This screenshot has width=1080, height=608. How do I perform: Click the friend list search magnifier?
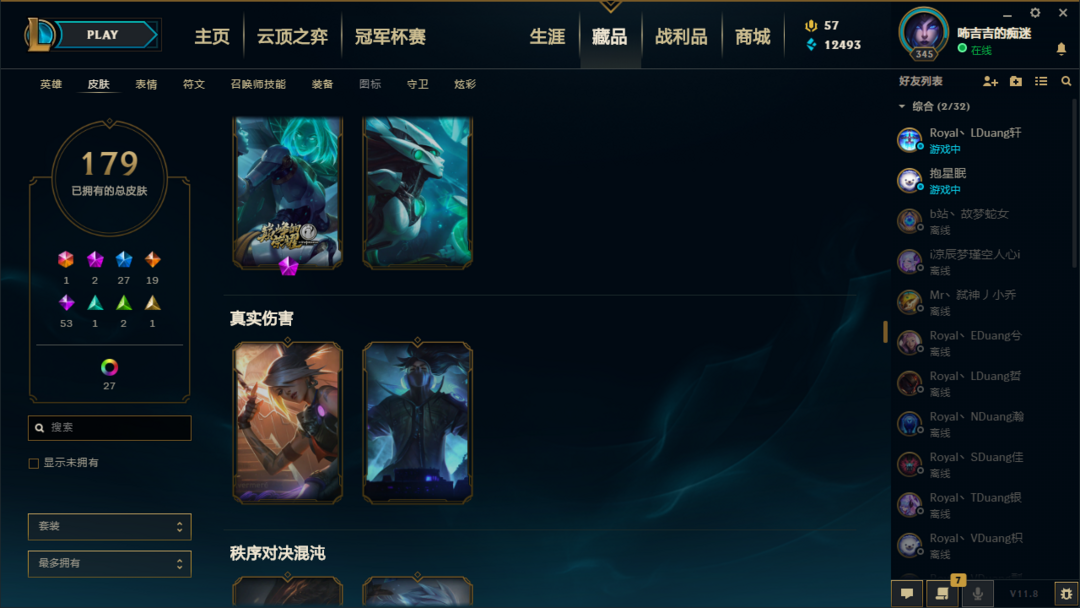(x=1066, y=81)
